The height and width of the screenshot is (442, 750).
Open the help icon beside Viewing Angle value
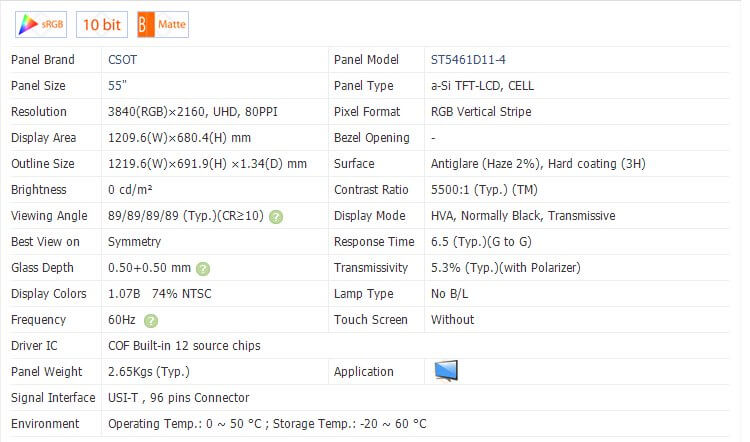click(x=276, y=216)
